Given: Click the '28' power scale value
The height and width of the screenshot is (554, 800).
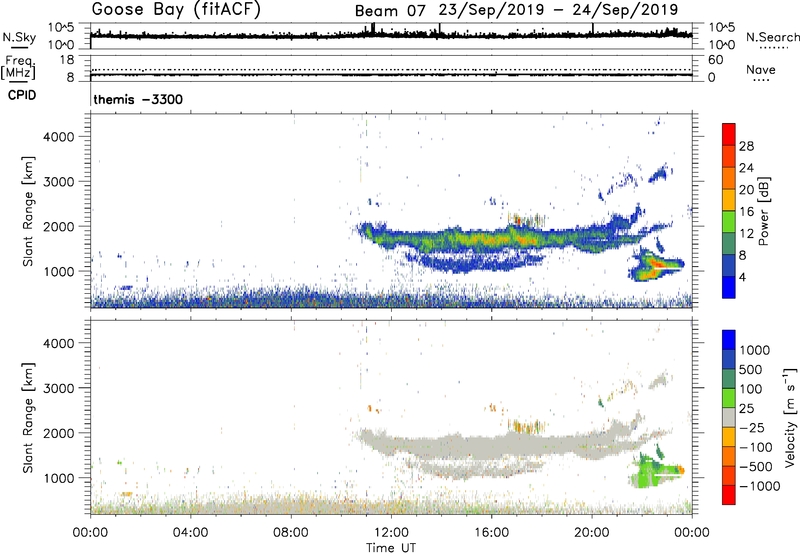Looking at the screenshot, I should tap(746, 146).
